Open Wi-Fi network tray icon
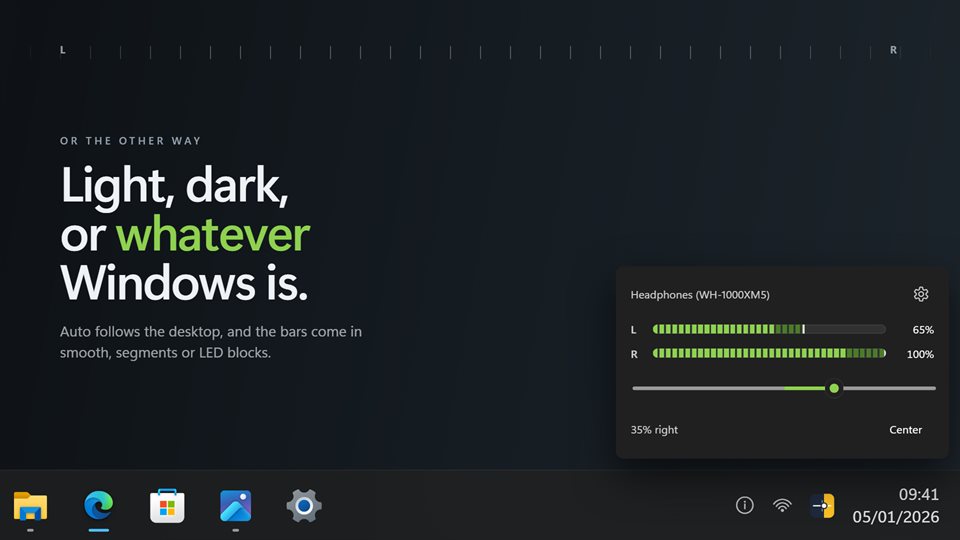Image resolution: width=960 pixels, height=540 pixels. tap(782, 505)
